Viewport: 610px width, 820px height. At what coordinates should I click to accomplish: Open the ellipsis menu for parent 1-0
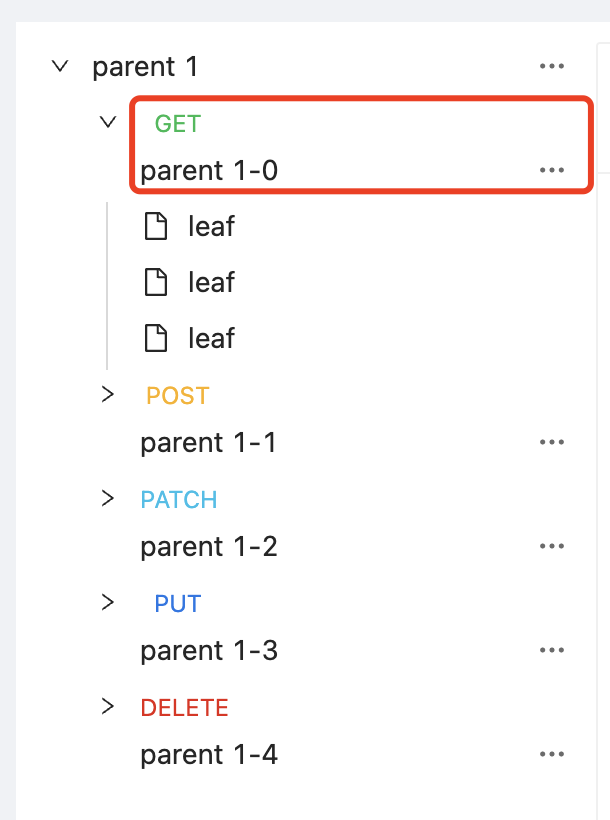pyautogui.click(x=552, y=170)
